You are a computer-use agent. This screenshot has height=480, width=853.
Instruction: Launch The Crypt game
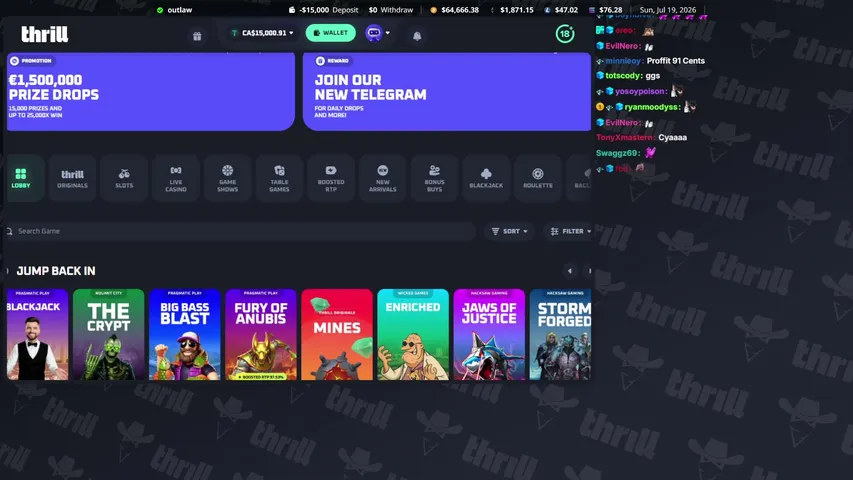[x=108, y=334]
